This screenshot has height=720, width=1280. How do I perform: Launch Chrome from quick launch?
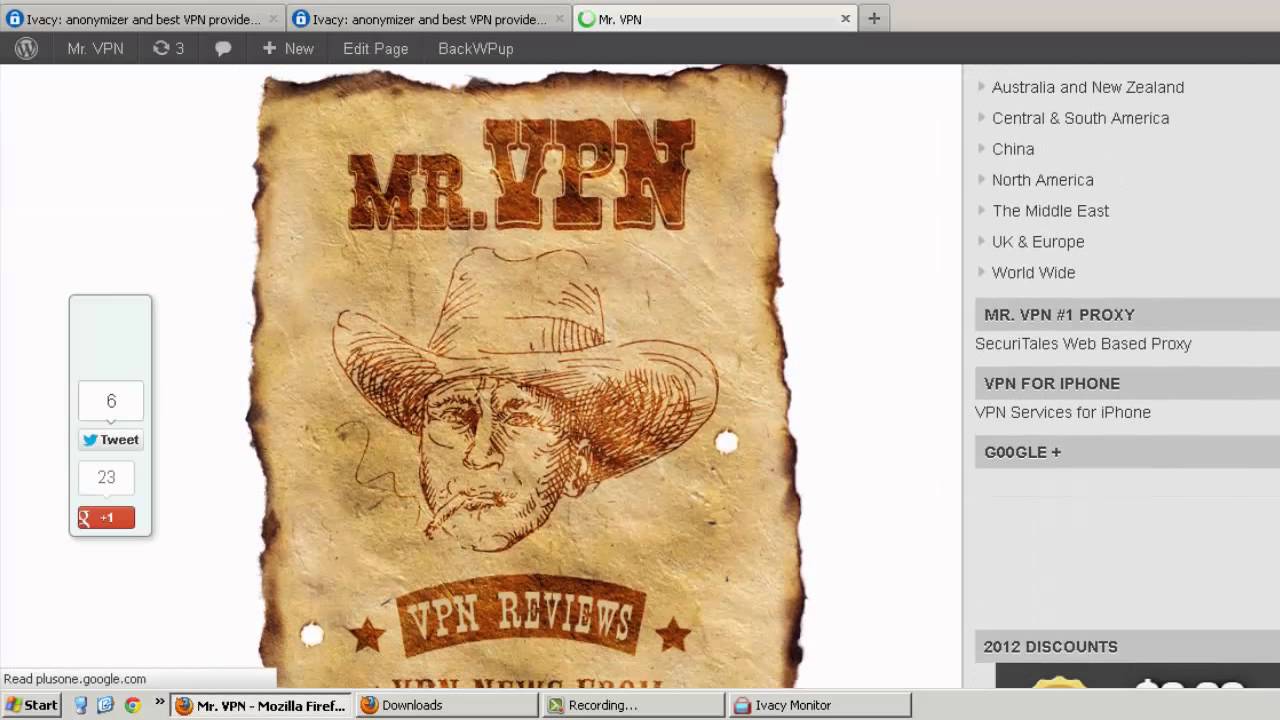point(132,705)
